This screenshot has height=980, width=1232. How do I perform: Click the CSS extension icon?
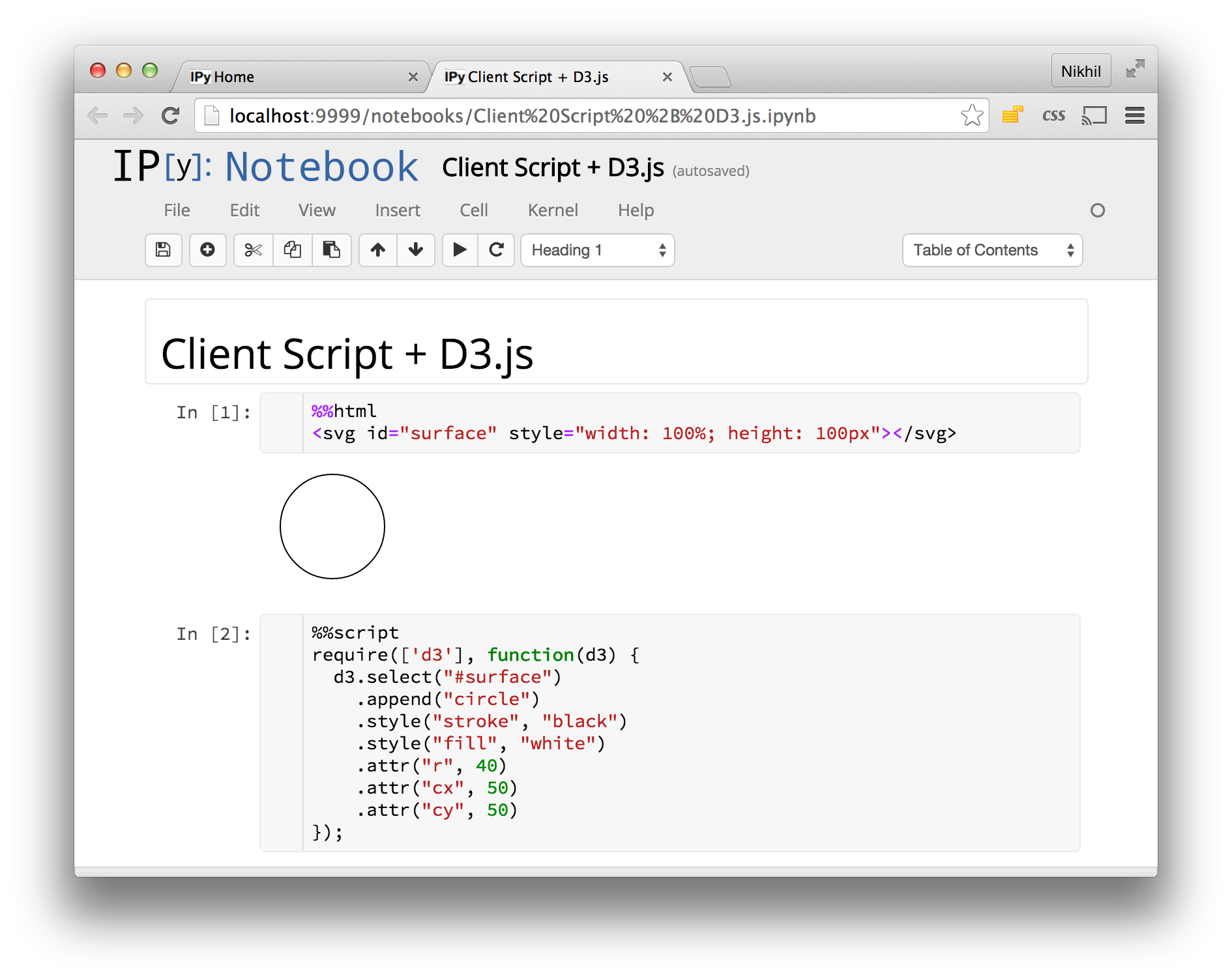click(x=1053, y=116)
